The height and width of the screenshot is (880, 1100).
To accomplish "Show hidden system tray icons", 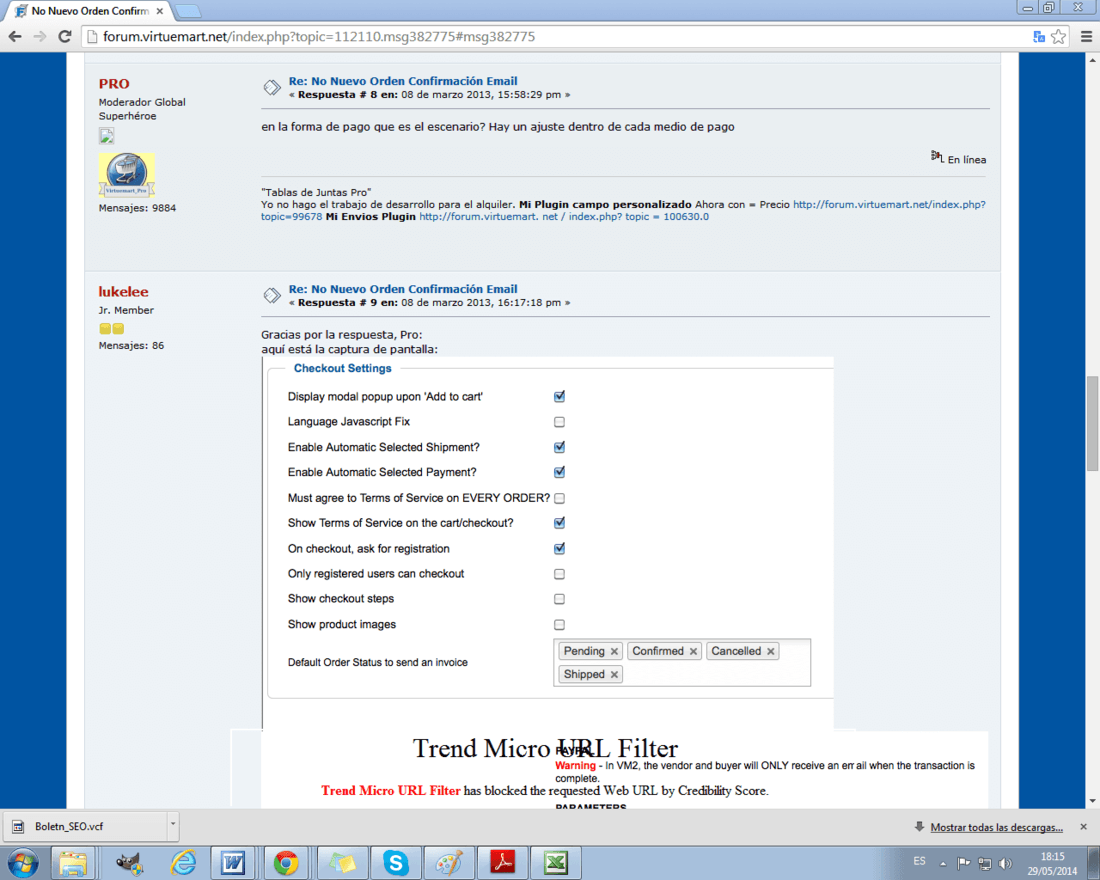I will pos(943,863).
